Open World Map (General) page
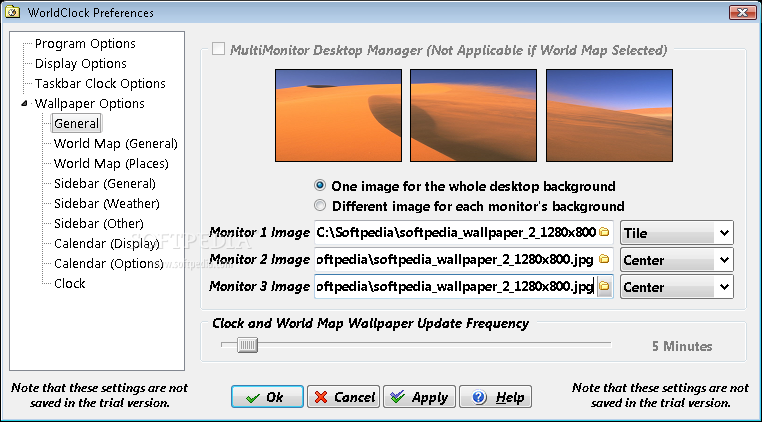This screenshot has width=762, height=422. pos(116,143)
